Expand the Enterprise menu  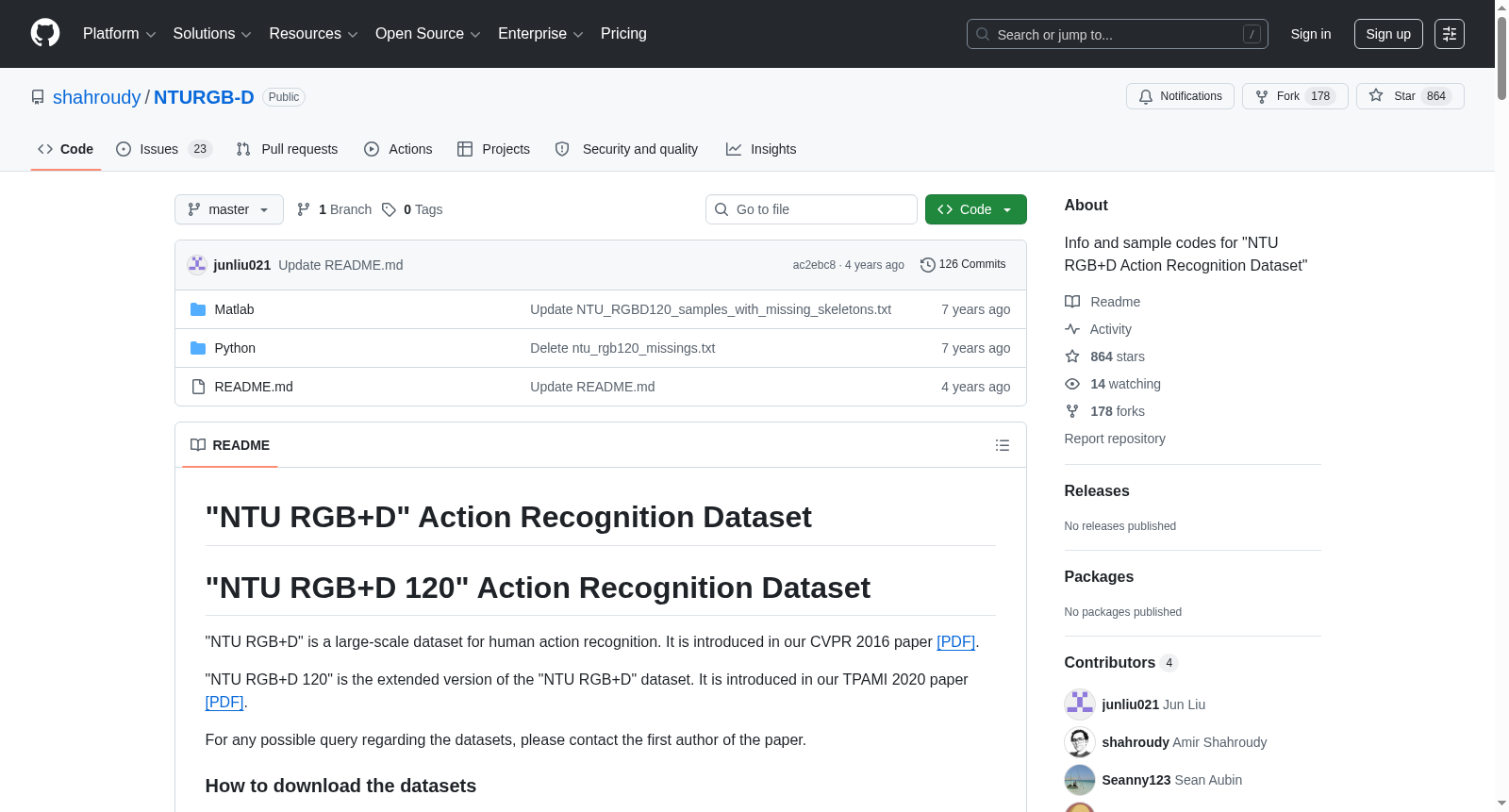(540, 34)
